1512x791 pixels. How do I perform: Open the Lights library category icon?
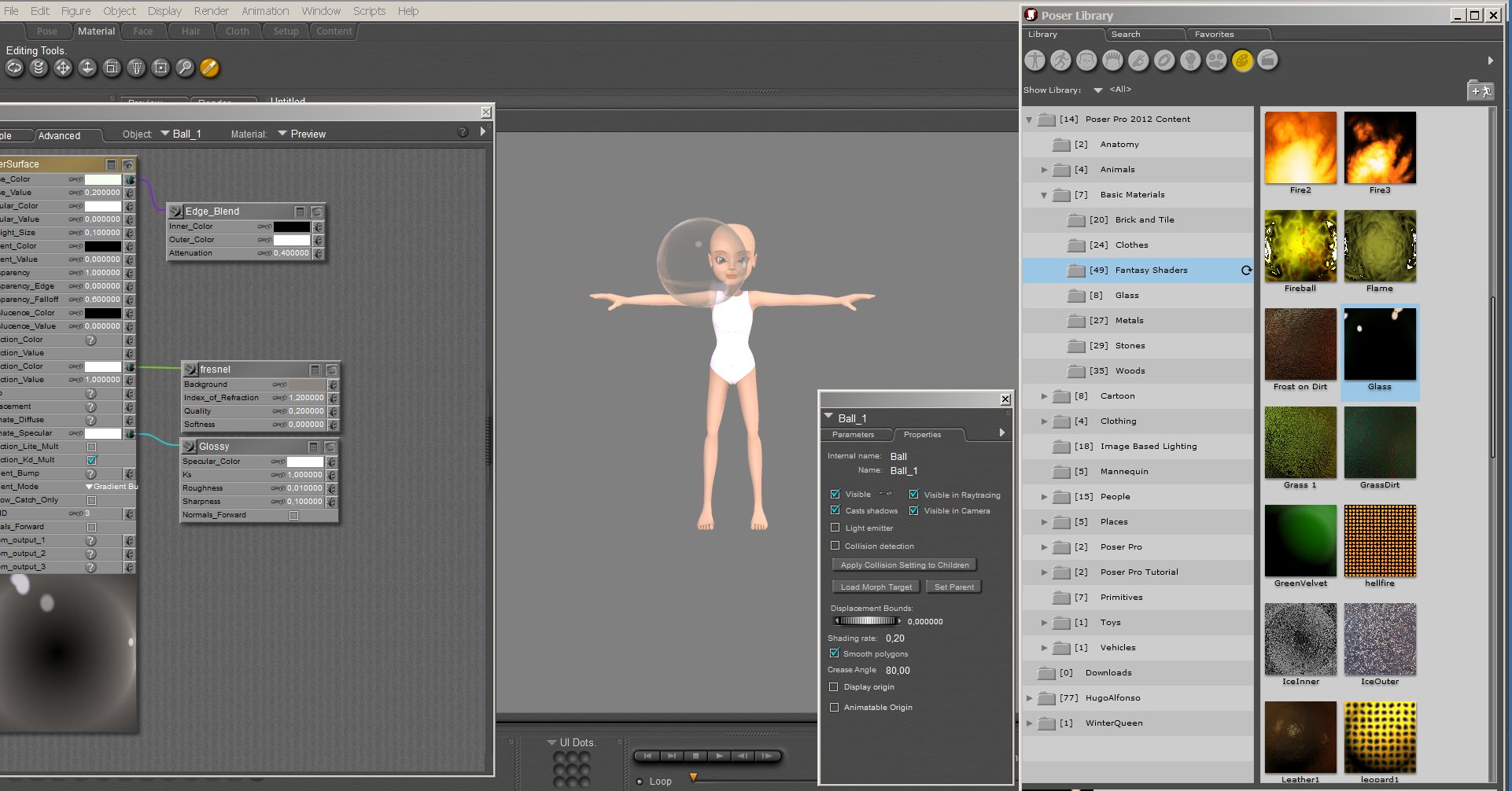pyautogui.click(x=1190, y=61)
